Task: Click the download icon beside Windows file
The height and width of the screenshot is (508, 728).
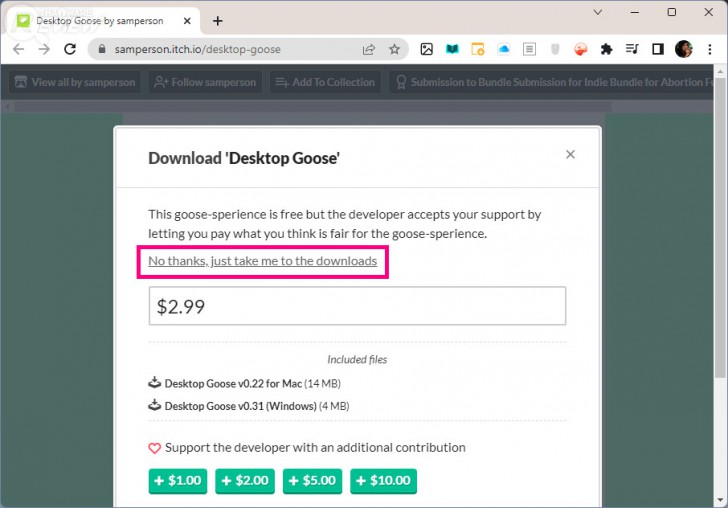Action: click(155, 405)
